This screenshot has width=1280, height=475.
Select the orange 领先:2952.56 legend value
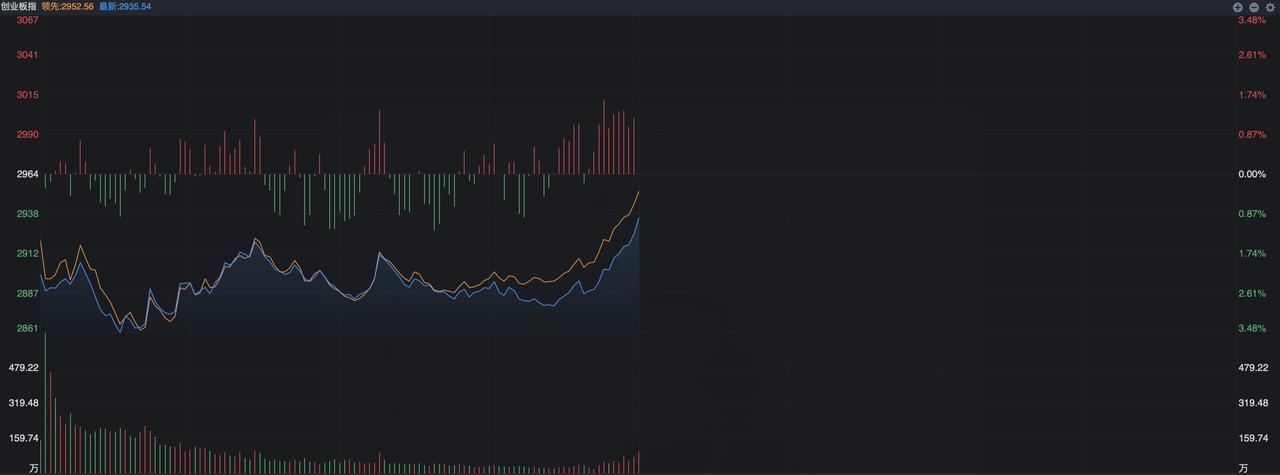67,6
